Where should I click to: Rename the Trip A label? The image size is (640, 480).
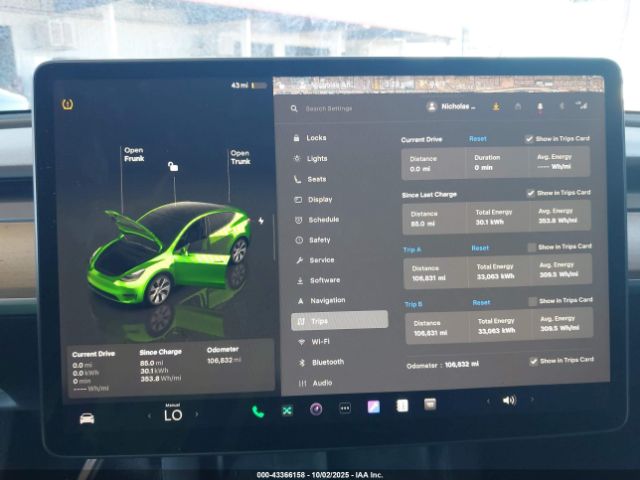pyautogui.click(x=412, y=249)
